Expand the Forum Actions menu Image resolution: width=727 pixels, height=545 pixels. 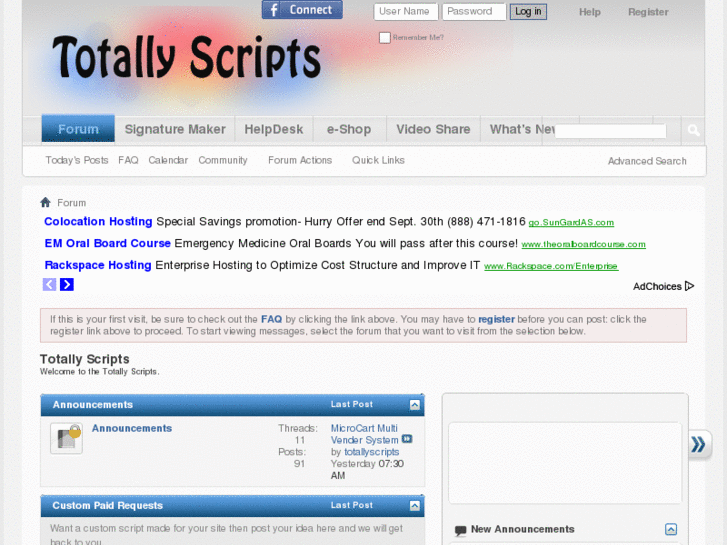[300, 160]
